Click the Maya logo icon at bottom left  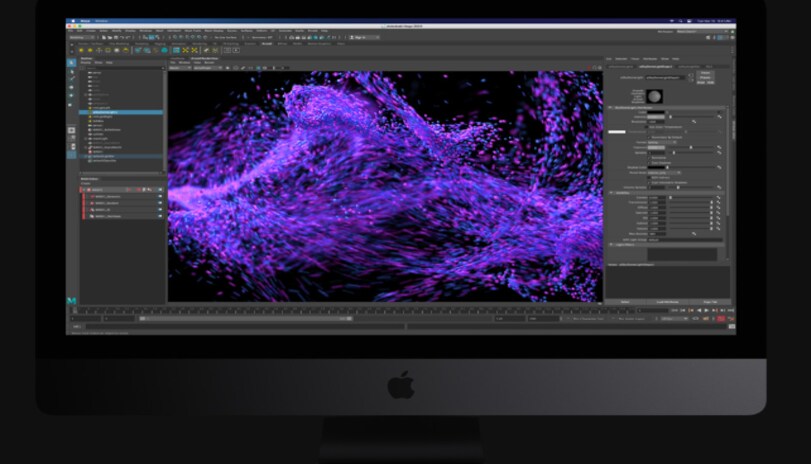pyautogui.click(x=72, y=299)
